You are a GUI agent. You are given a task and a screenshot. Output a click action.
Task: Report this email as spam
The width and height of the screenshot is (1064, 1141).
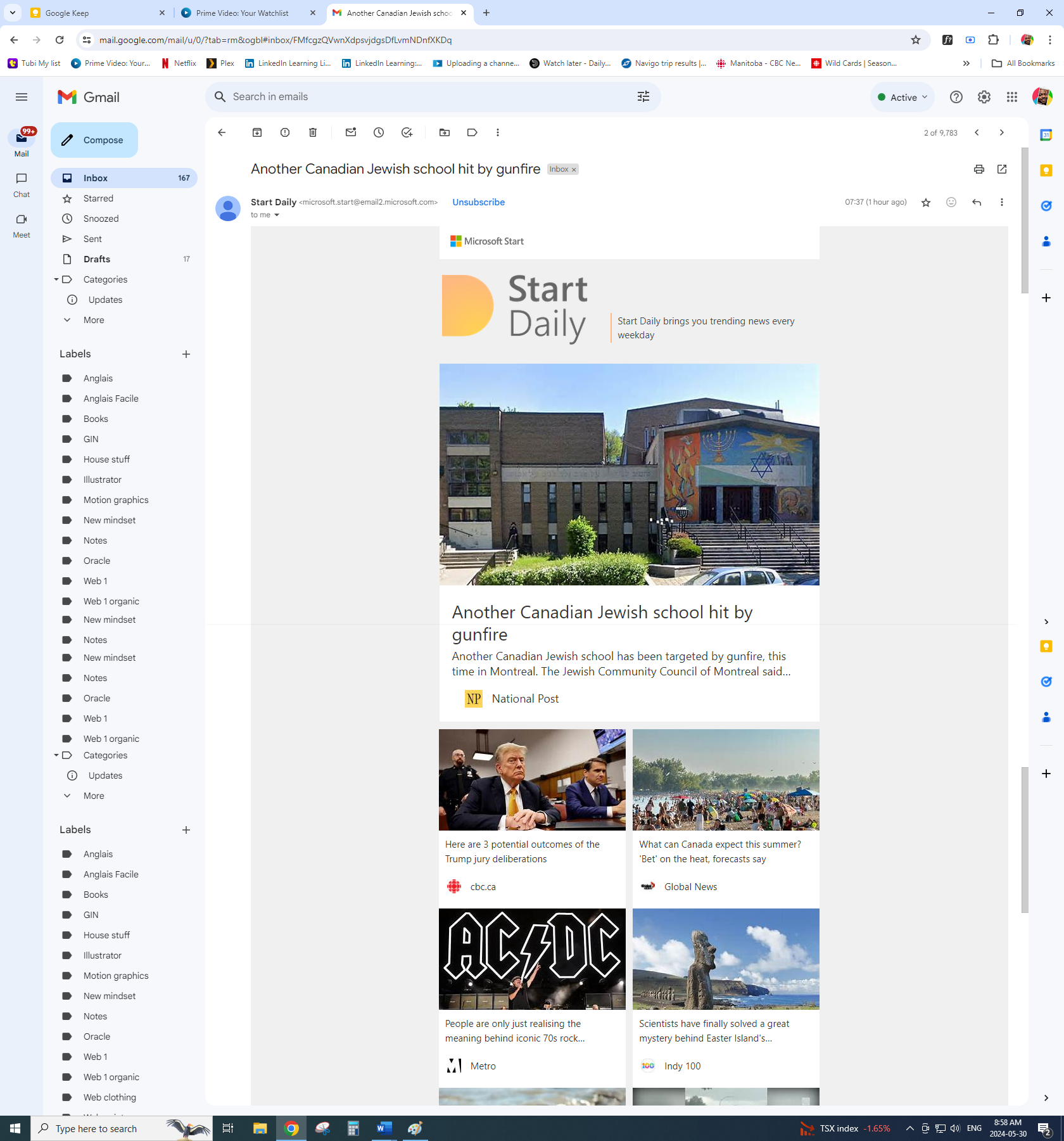pos(285,132)
